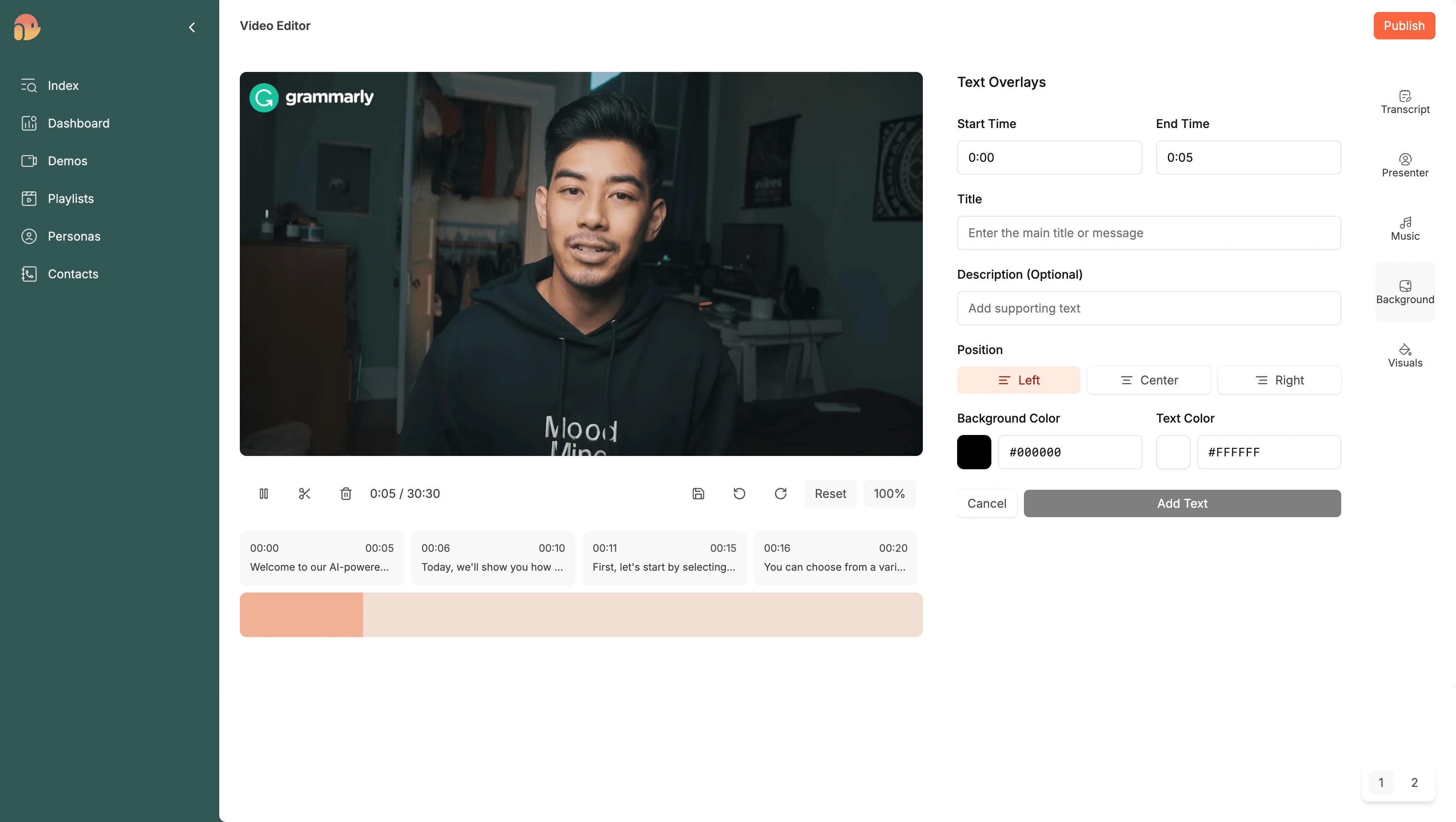Click the Add Text button
The width and height of the screenshot is (1456, 822).
tap(1182, 503)
